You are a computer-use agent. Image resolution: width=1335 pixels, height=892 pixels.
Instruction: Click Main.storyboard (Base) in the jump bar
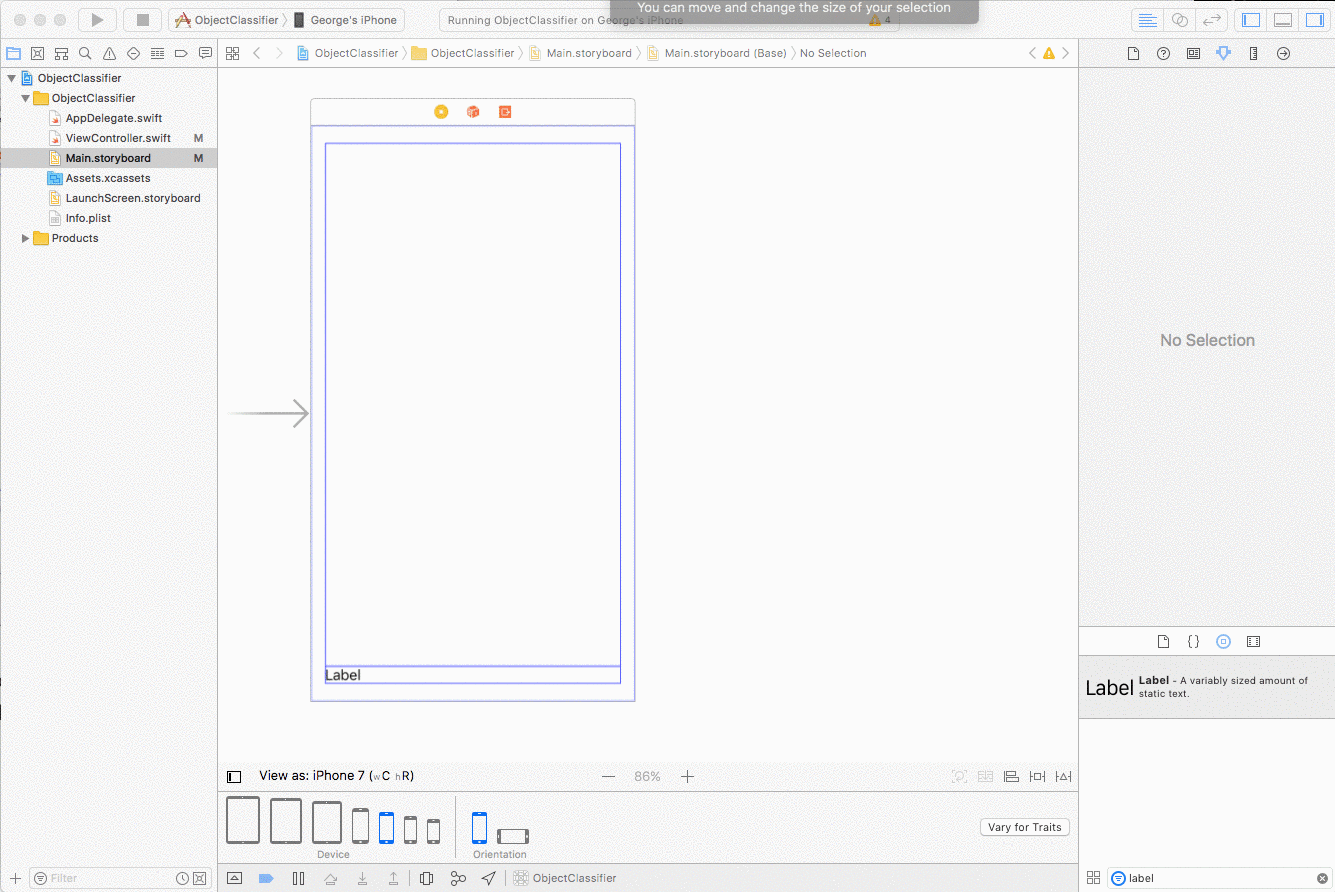point(716,53)
